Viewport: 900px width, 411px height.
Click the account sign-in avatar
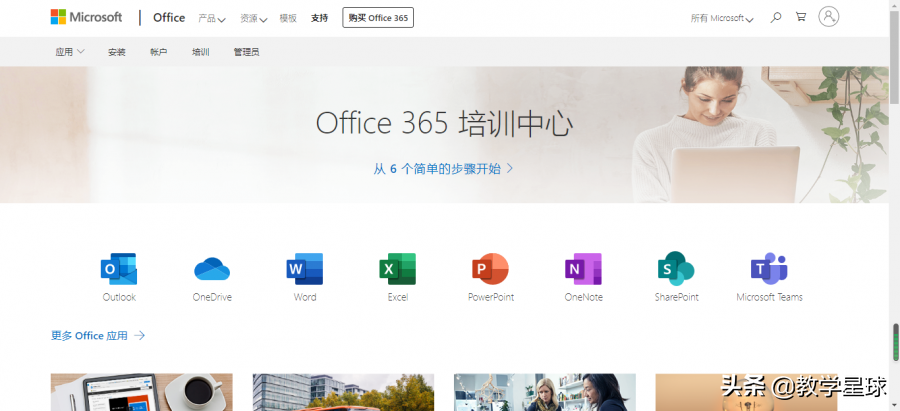coord(828,17)
